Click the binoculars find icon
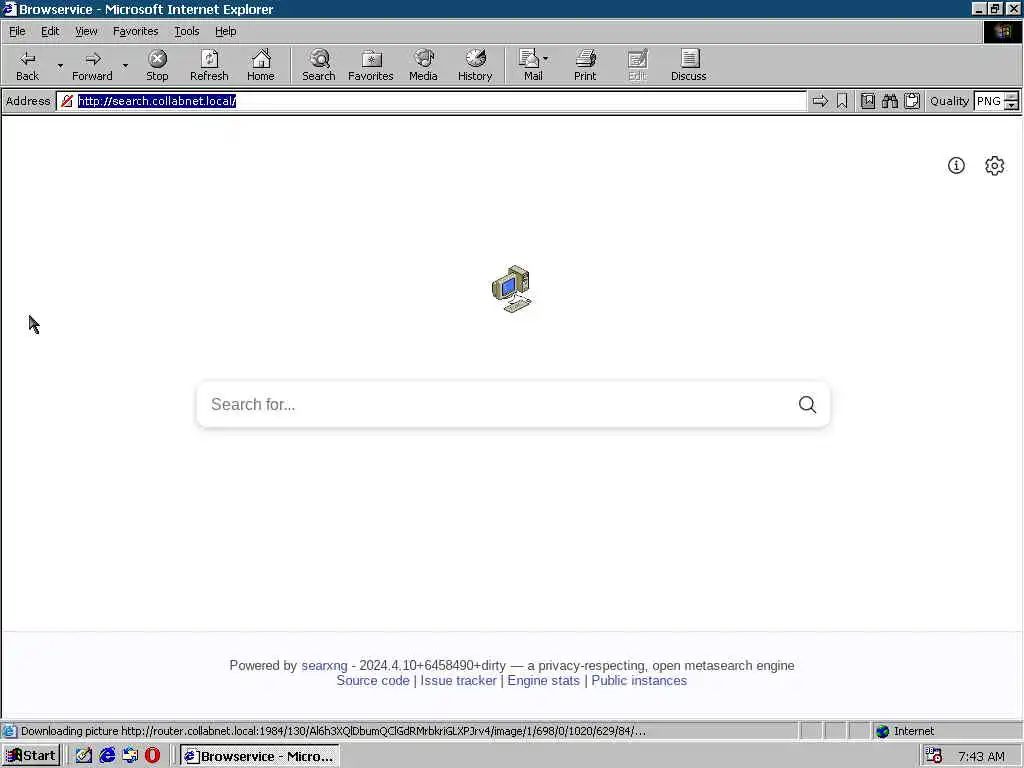 [x=889, y=101]
